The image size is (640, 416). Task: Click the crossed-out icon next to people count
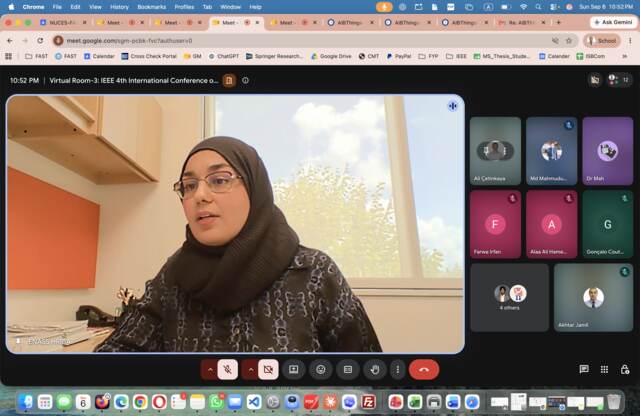click(x=595, y=80)
